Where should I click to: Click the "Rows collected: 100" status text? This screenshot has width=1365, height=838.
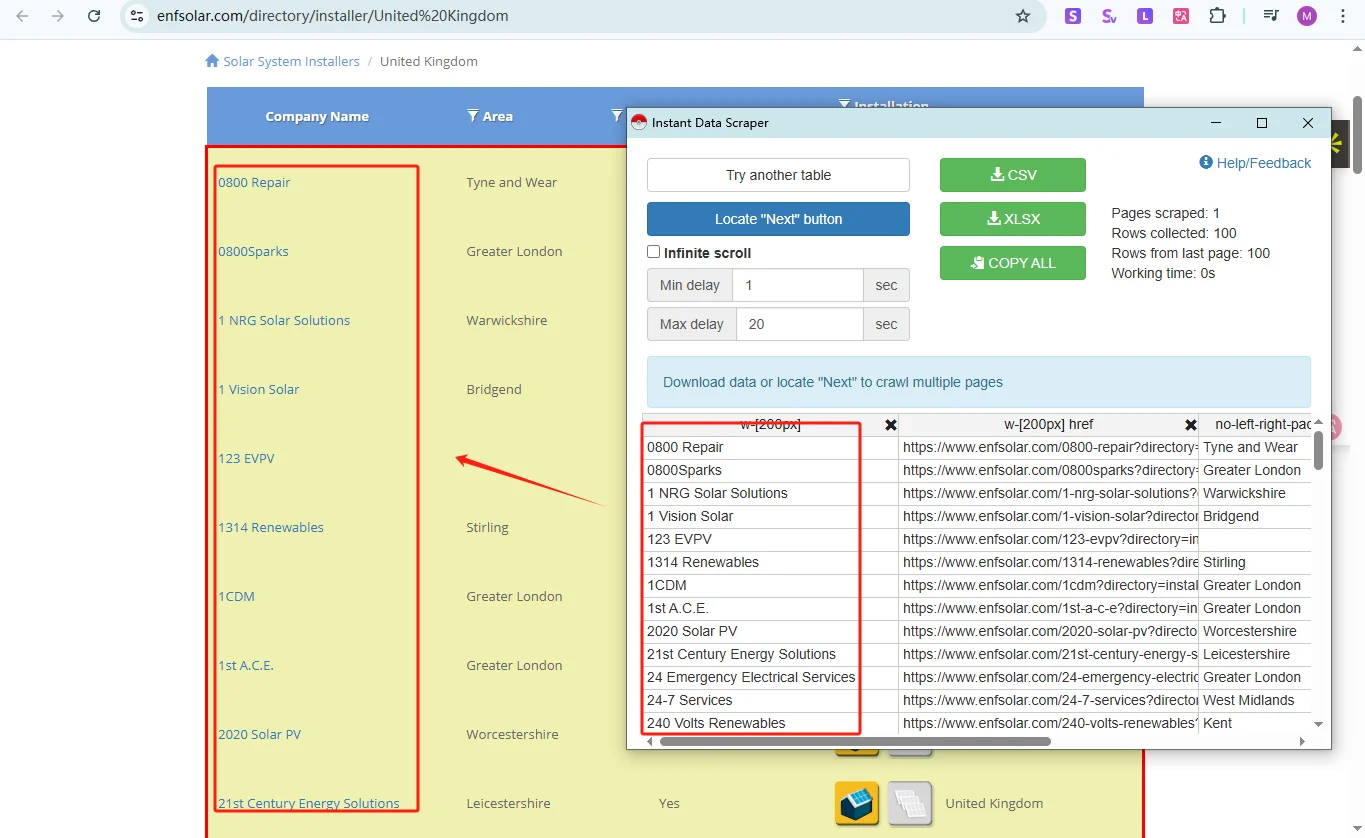pyautogui.click(x=1174, y=233)
